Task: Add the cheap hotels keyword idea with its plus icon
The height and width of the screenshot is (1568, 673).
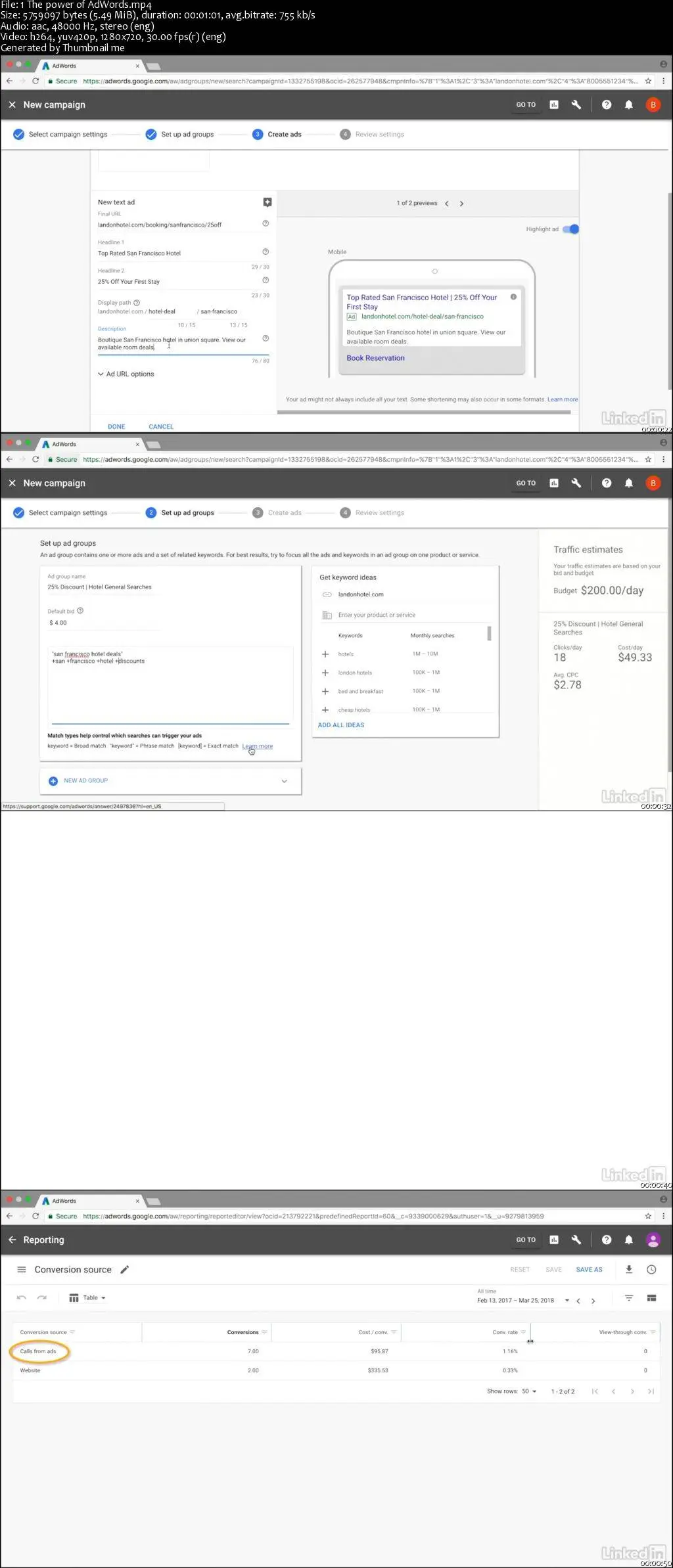Action: click(x=325, y=709)
